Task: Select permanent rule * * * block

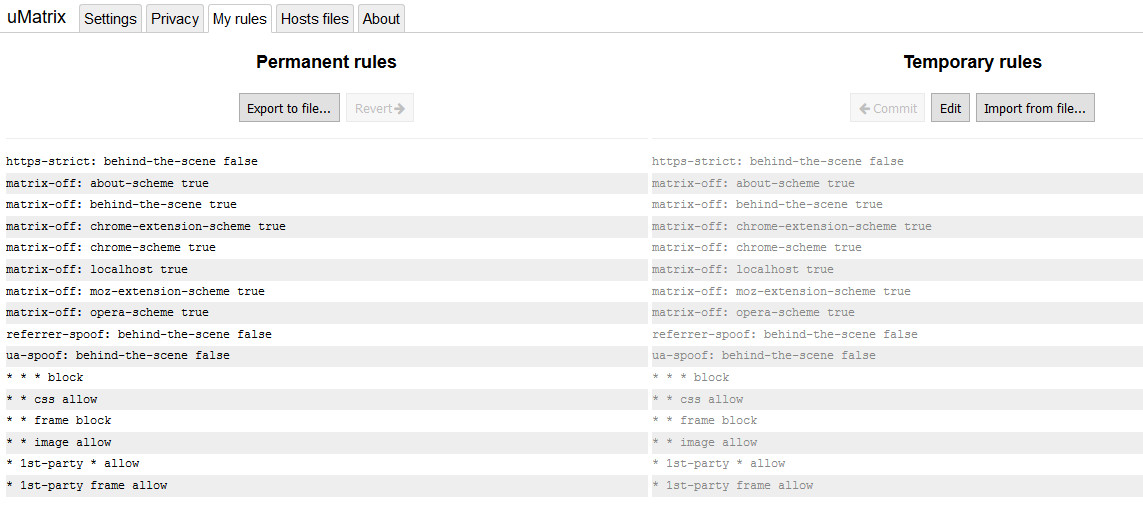Action: [x=45, y=377]
